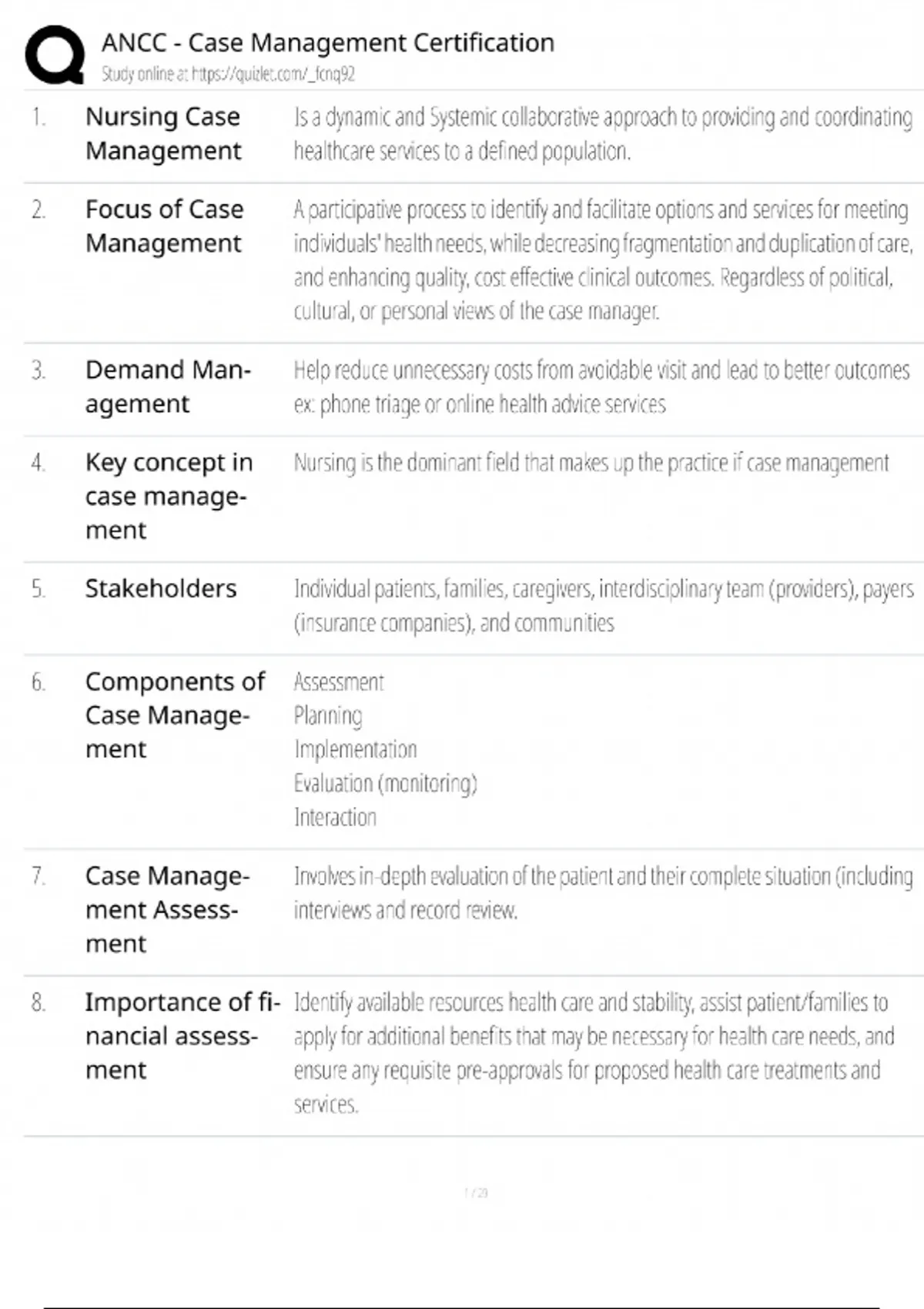This screenshot has height=1309, width=924.
Task: Select the Focus of Case Management term
Action: click(164, 226)
